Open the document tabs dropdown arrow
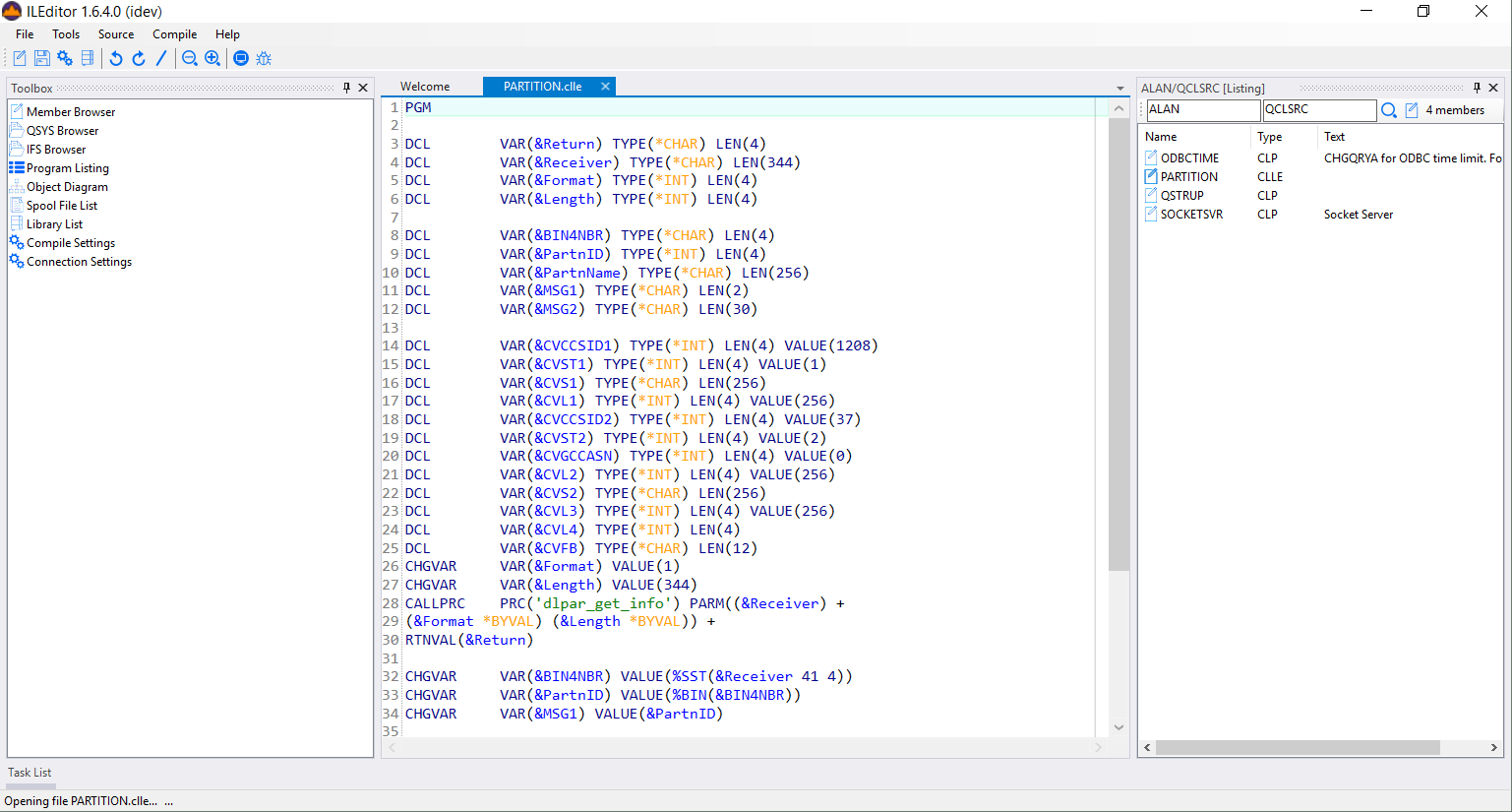 coord(1119,89)
